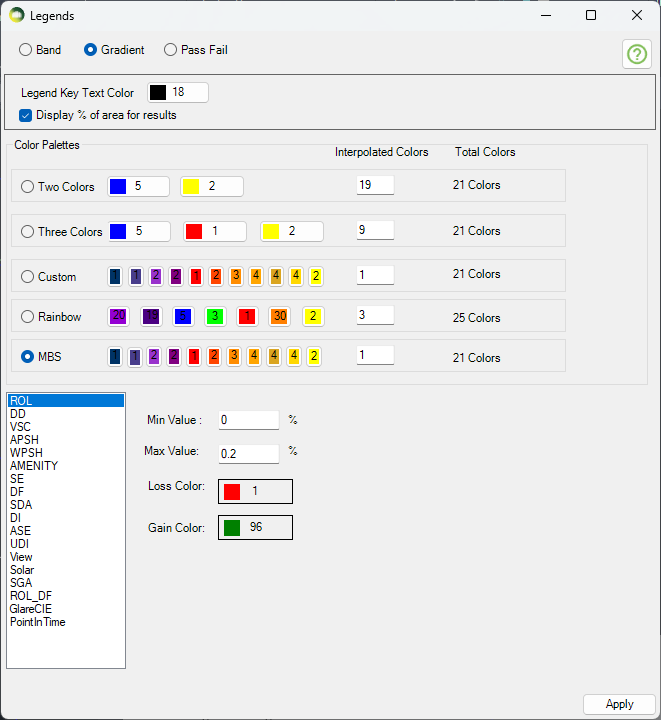Select AMENITY in the metrics list
Screen dimensions: 661x720
coord(66,466)
